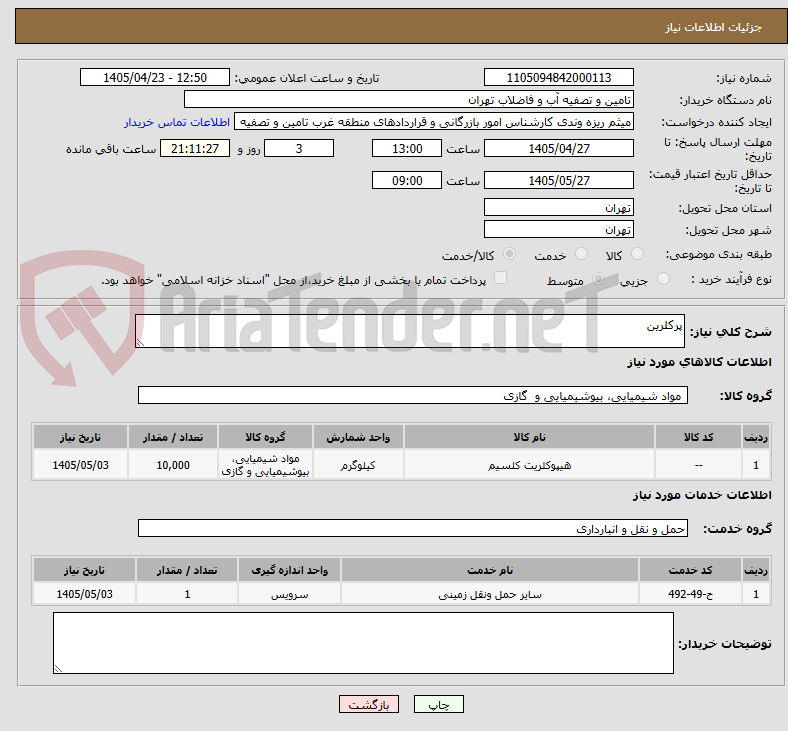Click the goods need date 1405/05/03
Viewport: 788px width, 731px height.
pyautogui.click(x=80, y=465)
